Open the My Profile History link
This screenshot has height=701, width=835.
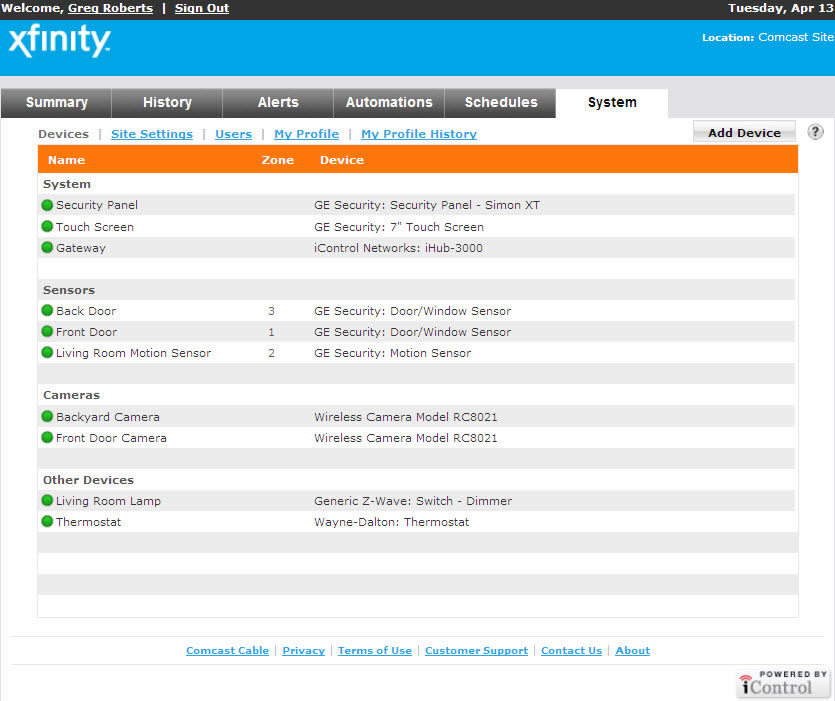419,134
